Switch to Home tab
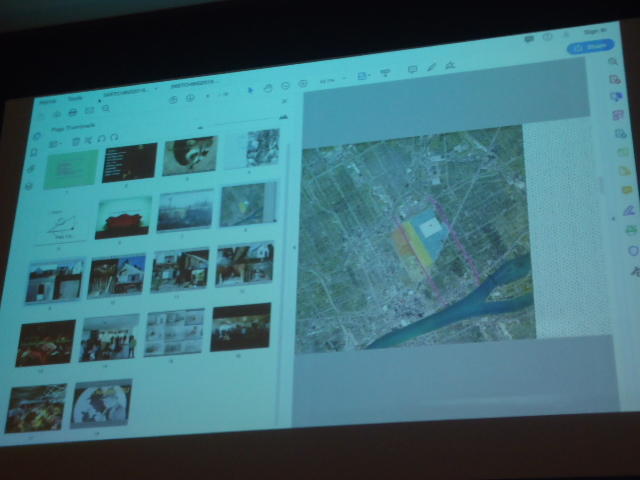The width and height of the screenshot is (640, 480). 48,102
